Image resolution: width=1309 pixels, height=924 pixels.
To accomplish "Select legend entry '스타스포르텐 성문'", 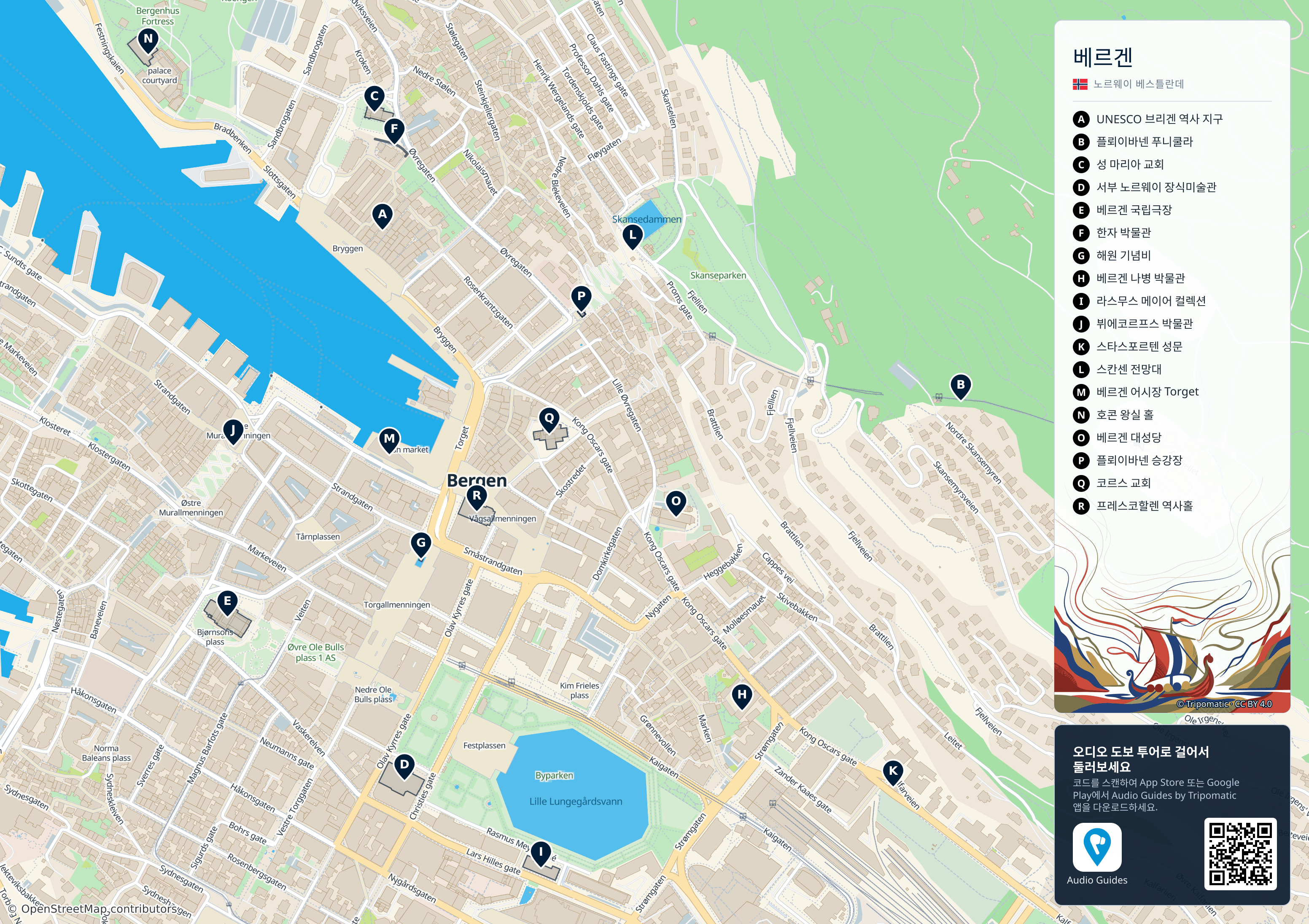I will click(1139, 347).
